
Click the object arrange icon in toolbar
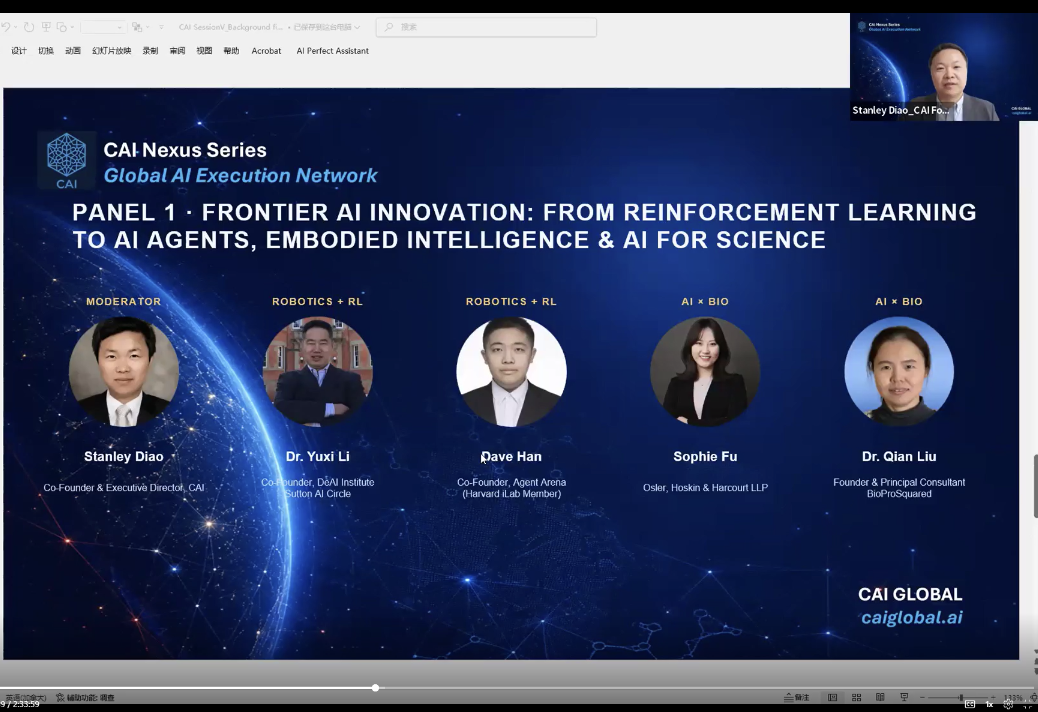[x=137, y=27]
